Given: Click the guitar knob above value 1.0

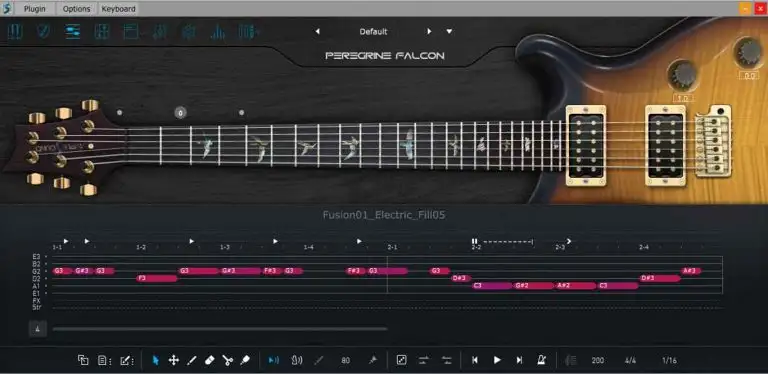Looking at the screenshot, I should [682, 75].
